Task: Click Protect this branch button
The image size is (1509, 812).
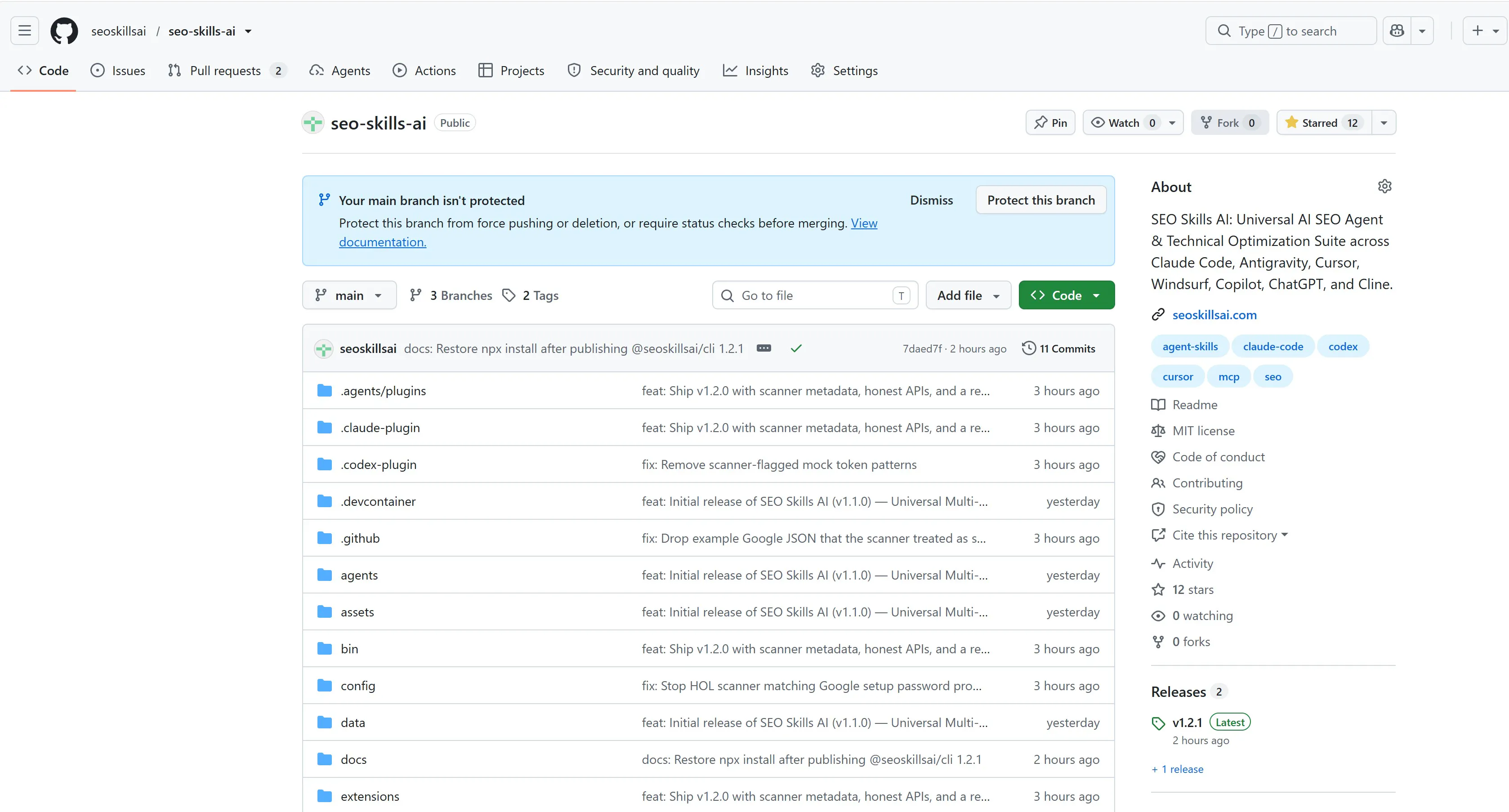Action: coord(1041,200)
